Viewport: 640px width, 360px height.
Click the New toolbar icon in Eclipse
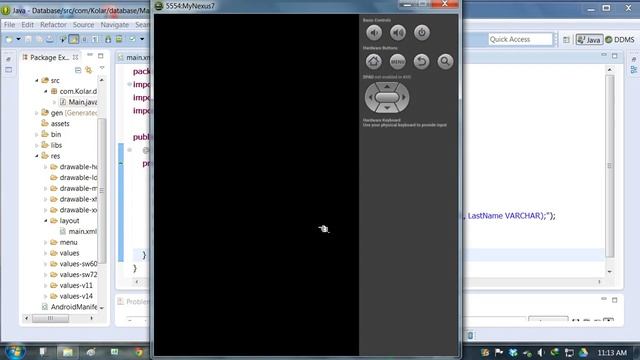pyautogui.click(x=9, y=39)
